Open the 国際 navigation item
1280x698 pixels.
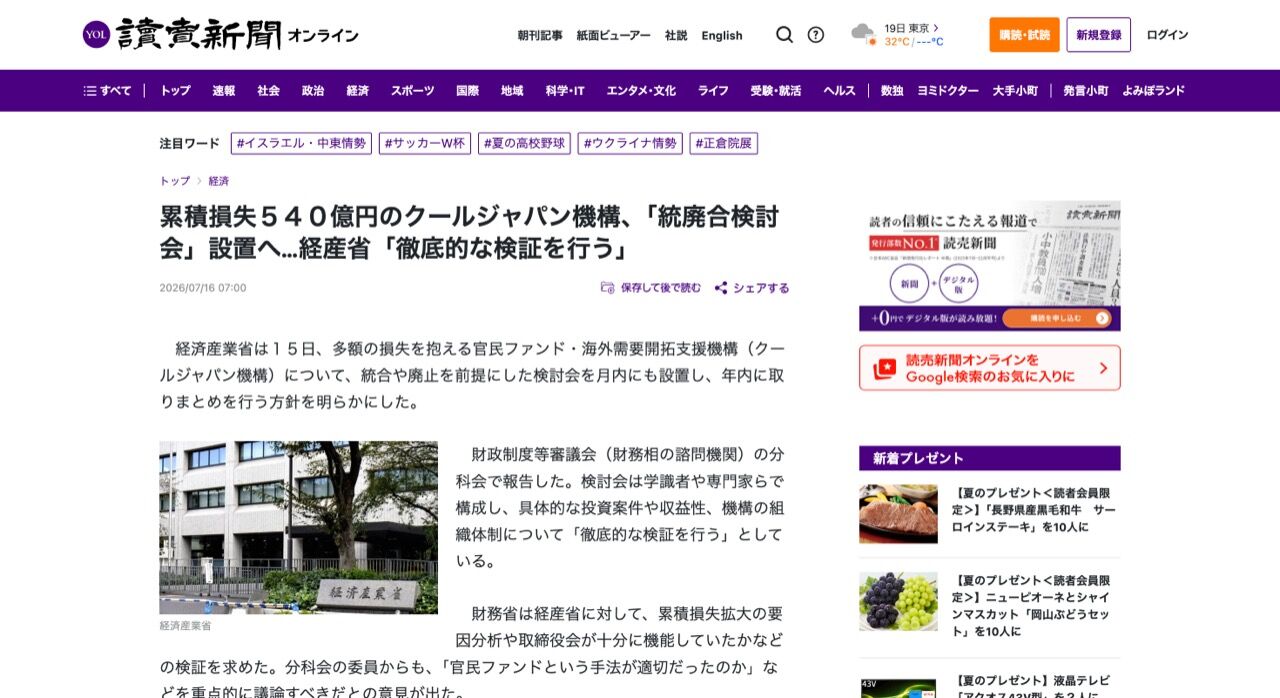[x=467, y=90]
